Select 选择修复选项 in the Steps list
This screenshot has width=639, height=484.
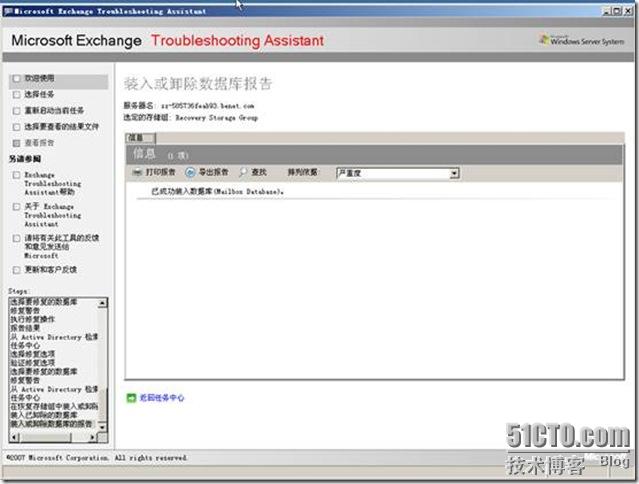(x=33, y=354)
